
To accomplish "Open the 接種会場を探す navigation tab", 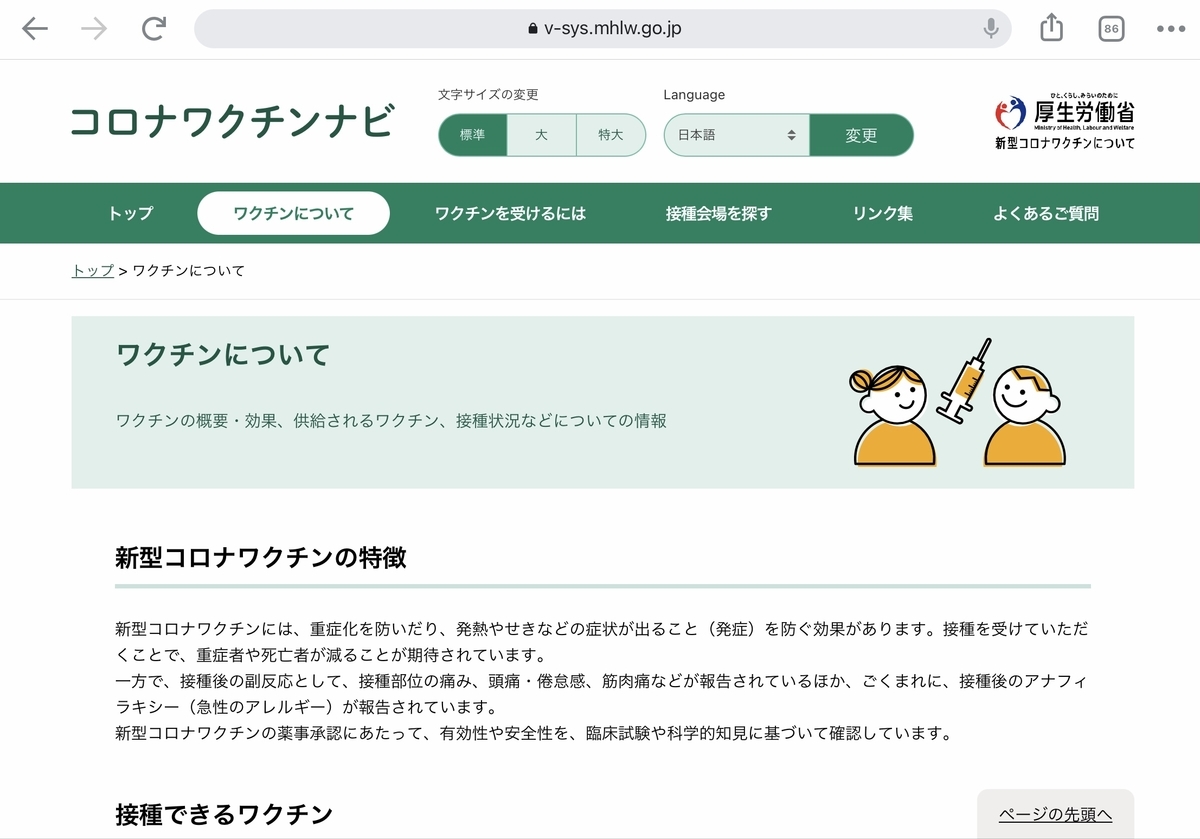I will click(x=718, y=213).
